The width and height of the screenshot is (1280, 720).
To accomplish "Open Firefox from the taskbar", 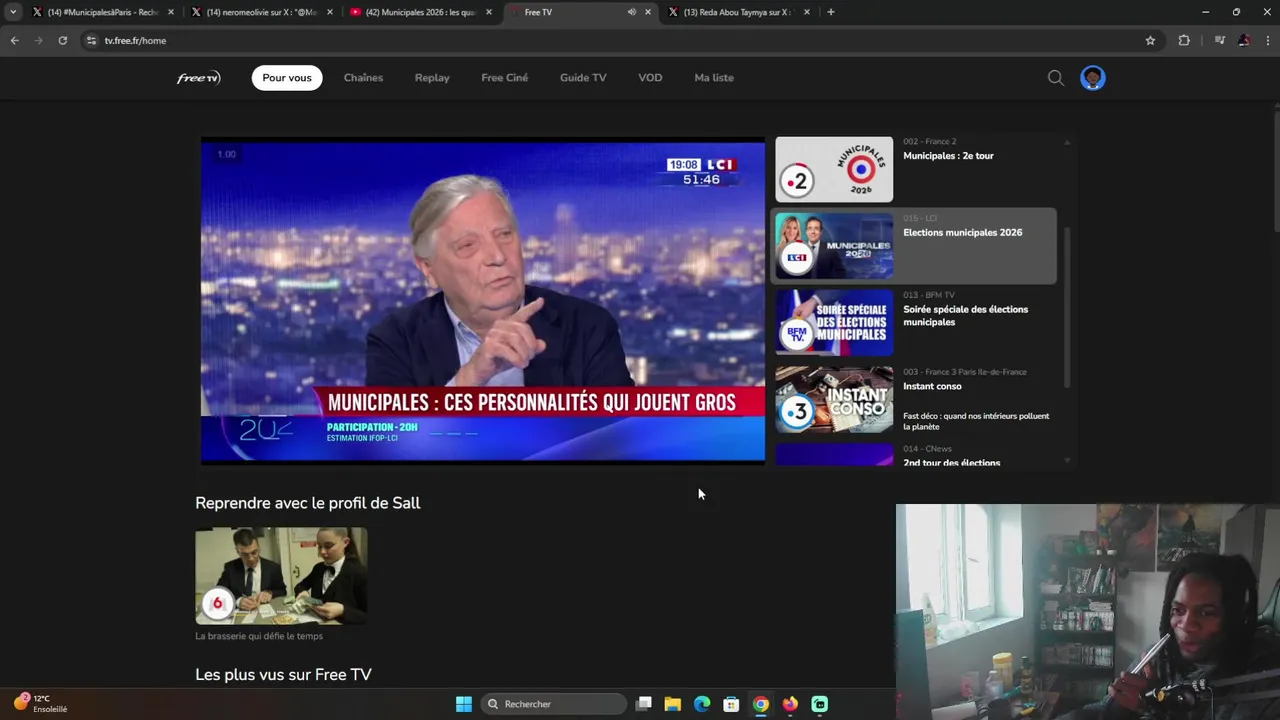I will [790, 704].
